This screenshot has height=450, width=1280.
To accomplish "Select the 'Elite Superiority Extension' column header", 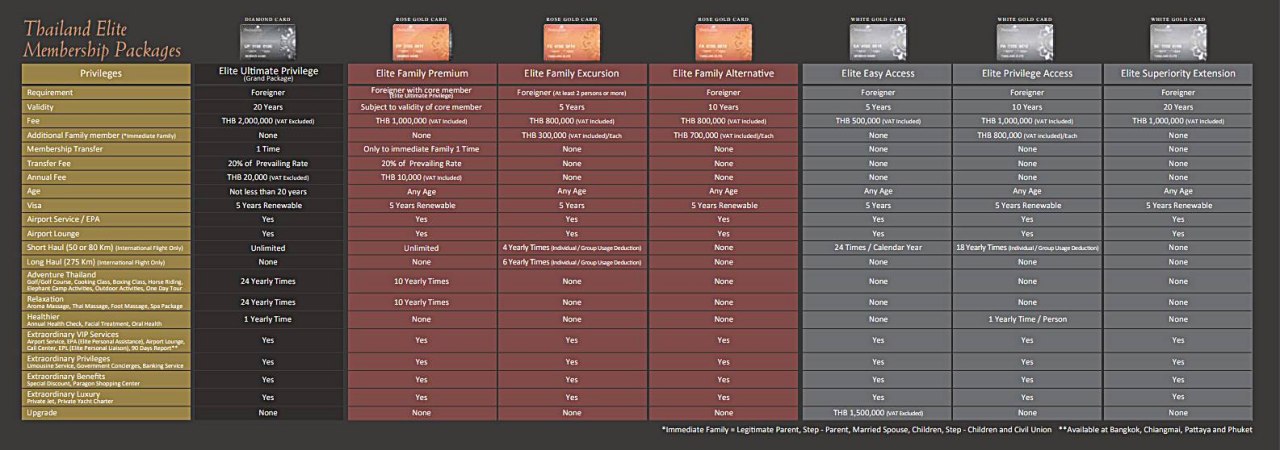I will coord(1178,73).
